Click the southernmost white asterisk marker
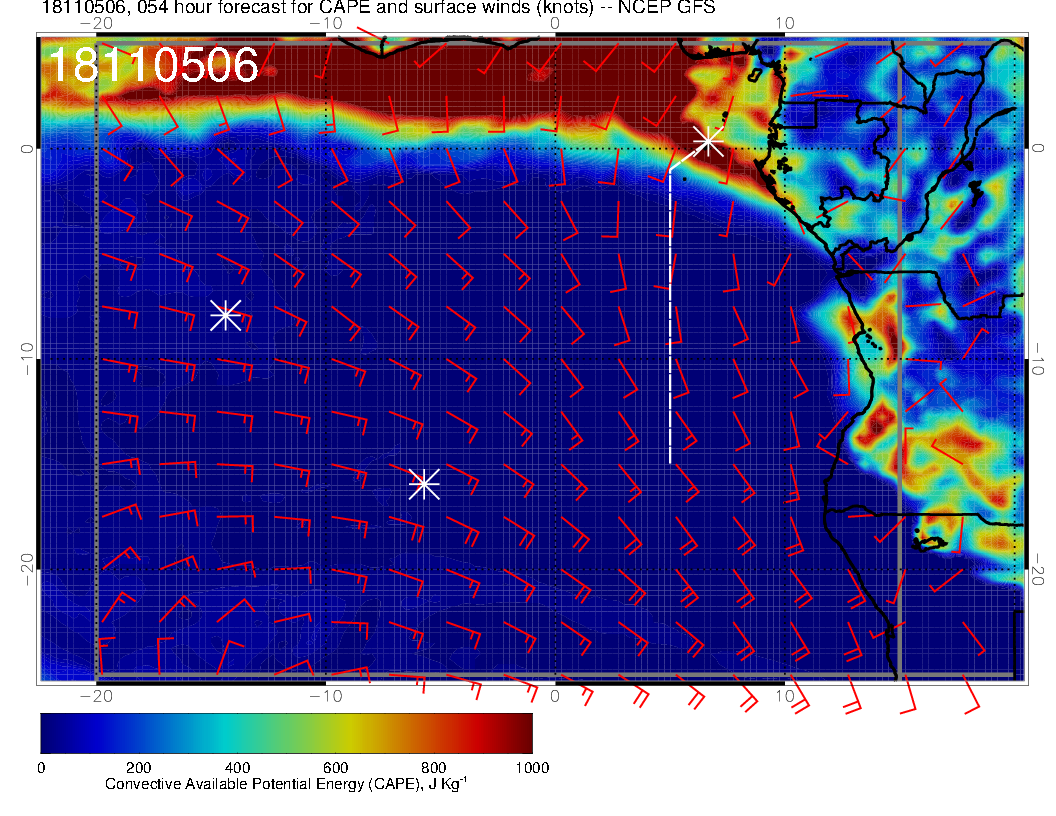 point(424,483)
